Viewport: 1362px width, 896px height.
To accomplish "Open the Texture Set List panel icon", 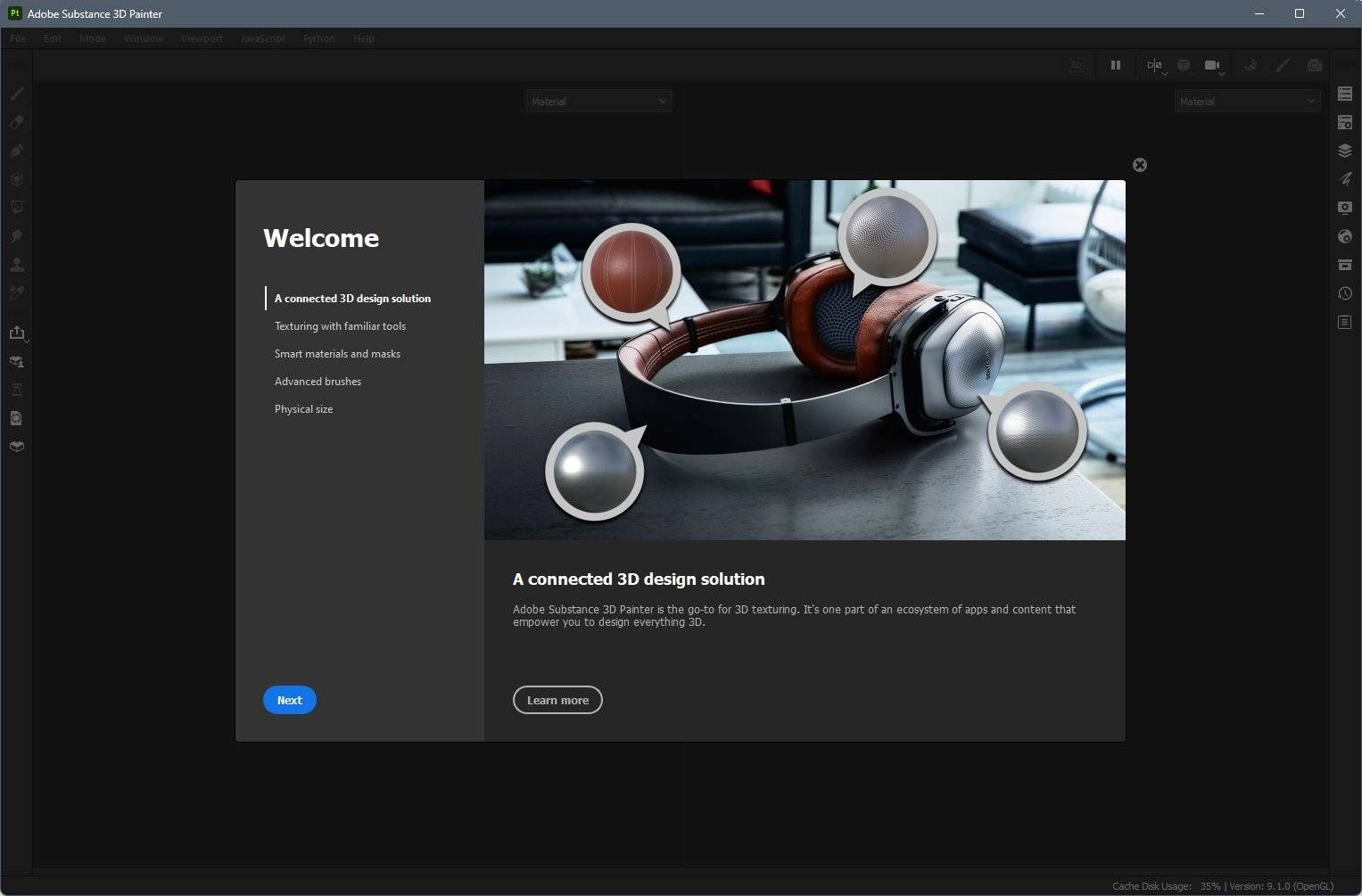I will 1345,94.
